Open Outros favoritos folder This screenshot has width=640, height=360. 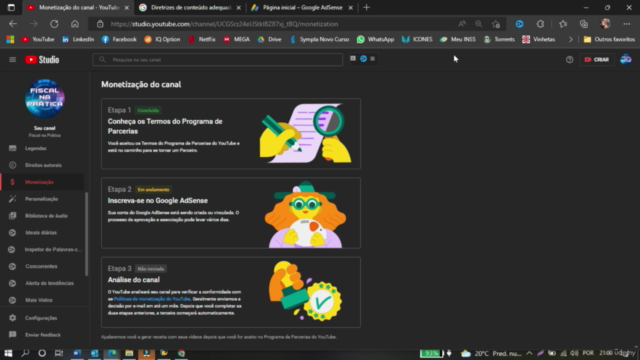[x=609, y=39]
